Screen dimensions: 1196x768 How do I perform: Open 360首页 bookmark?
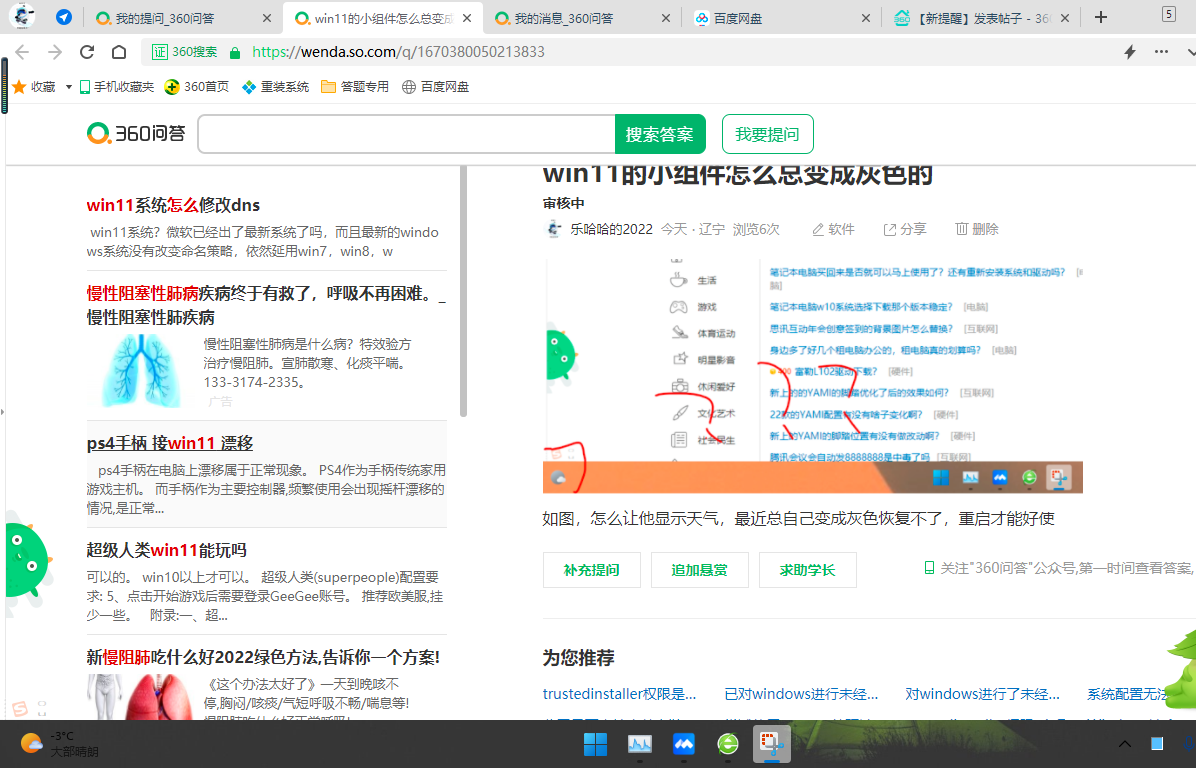pos(197,87)
